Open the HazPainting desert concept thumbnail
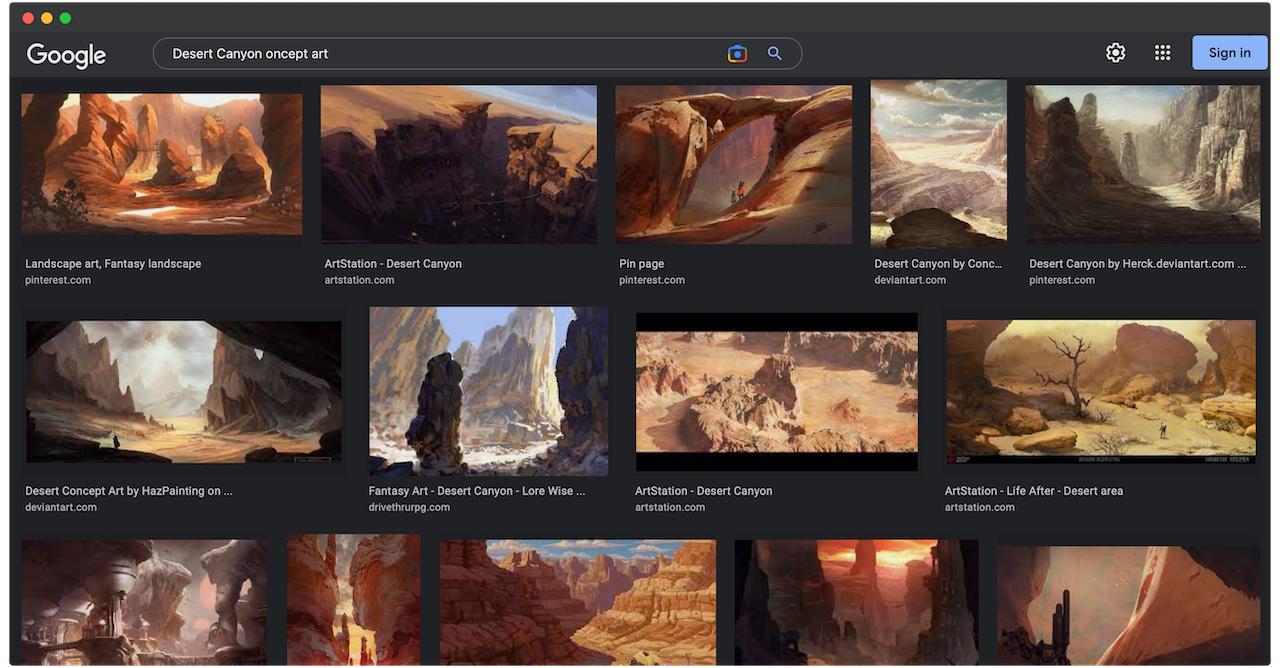Viewport: 1280px width, 668px height. click(184, 391)
